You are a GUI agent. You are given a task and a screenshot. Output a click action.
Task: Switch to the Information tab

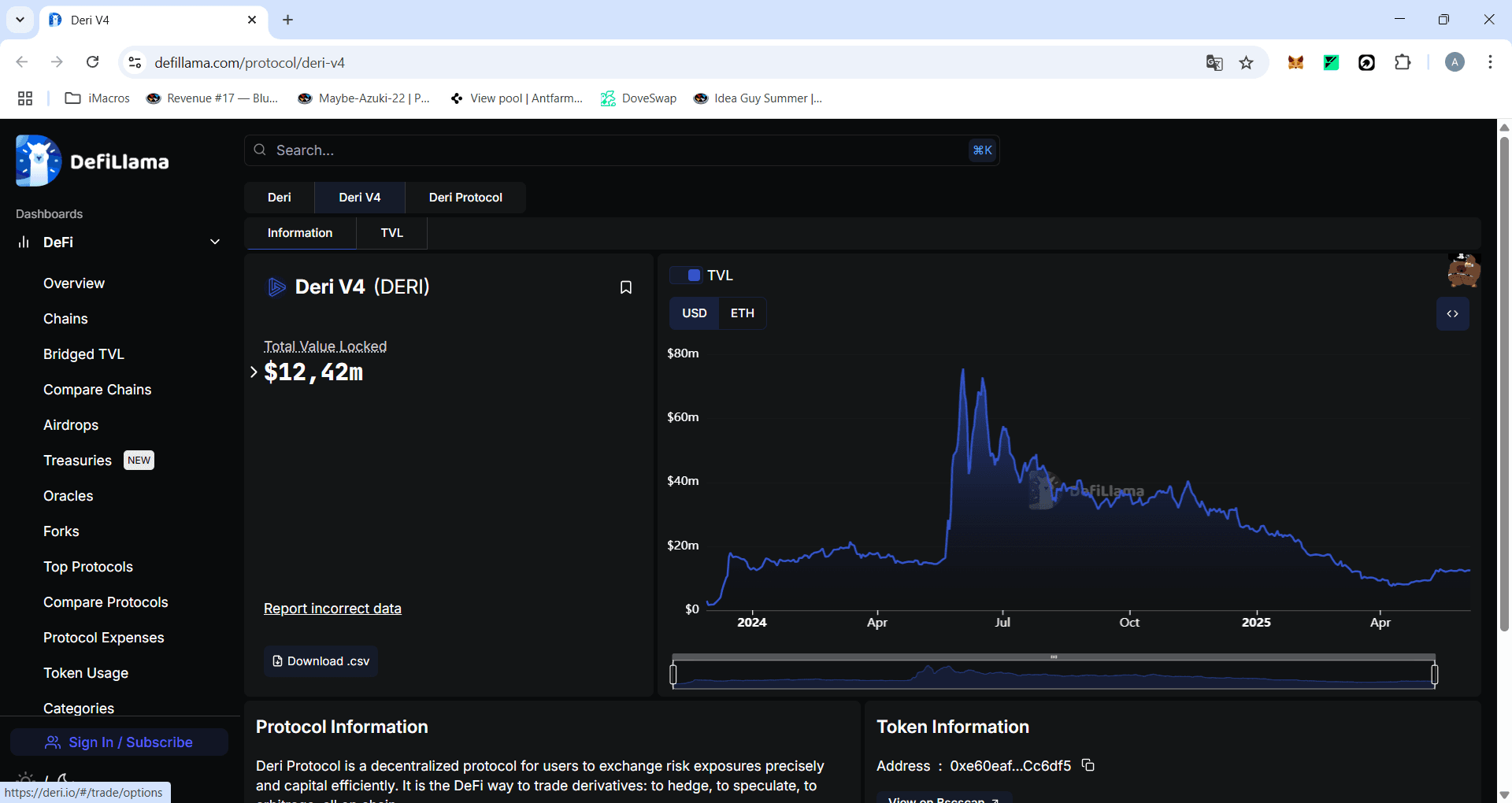[300, 233]
